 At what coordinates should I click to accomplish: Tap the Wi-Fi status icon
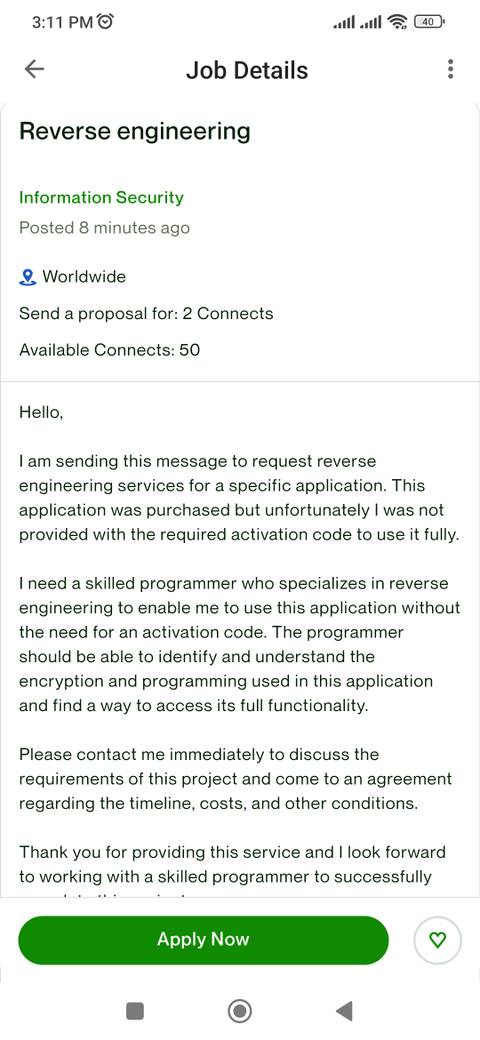pos(398,23)
